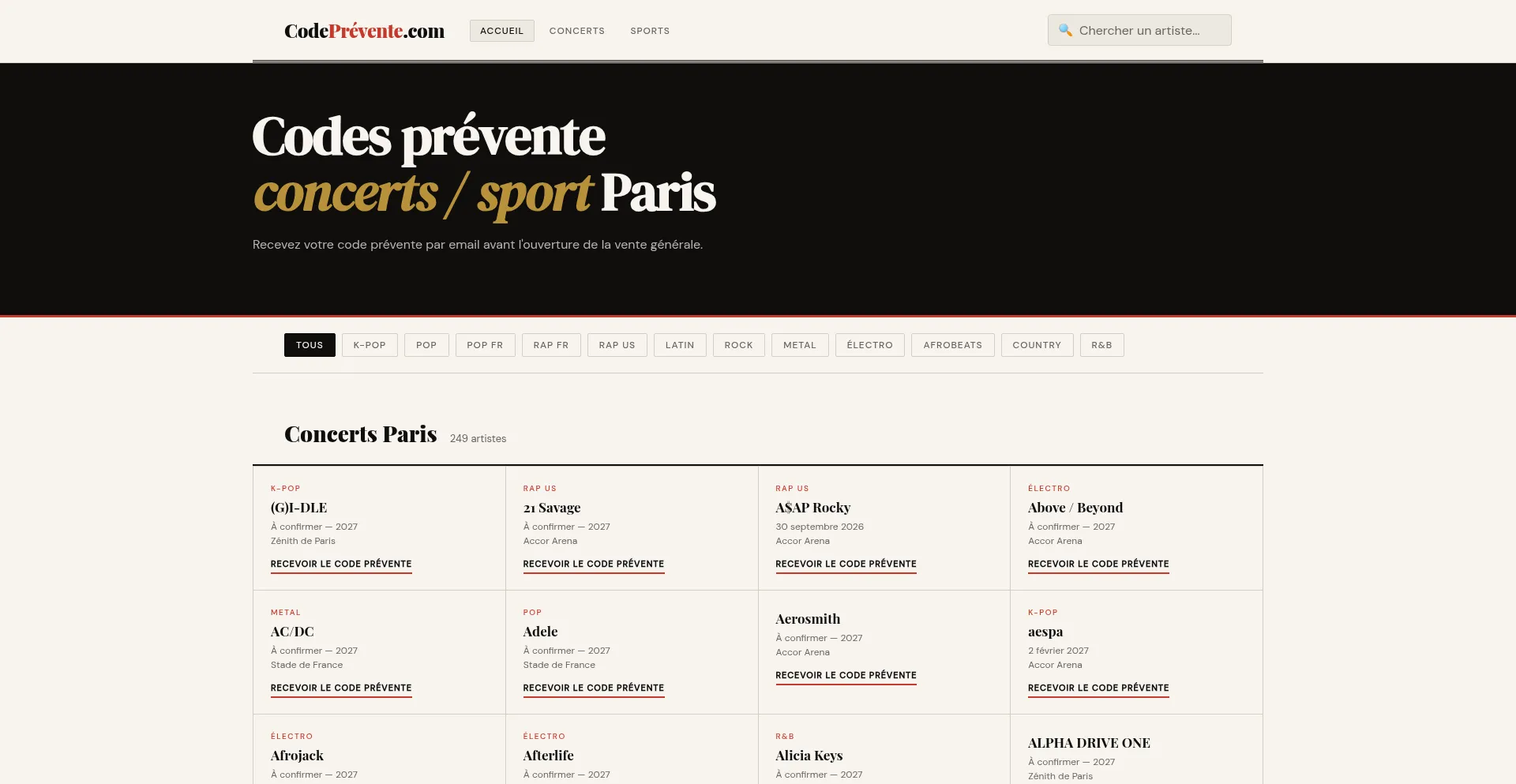This screenshot has width=1516, height=784.
Task: Request the aespa presale code
Action: (1098, 688)
